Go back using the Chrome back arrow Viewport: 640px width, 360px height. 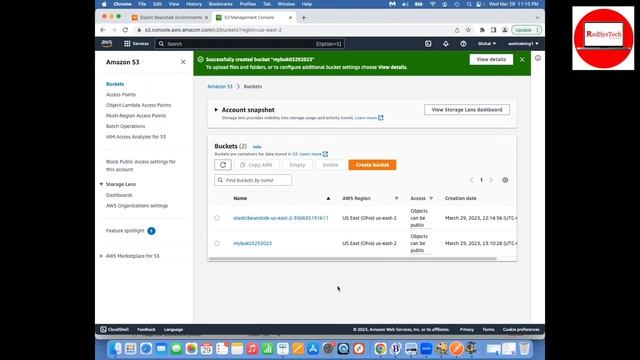point(103,30)
